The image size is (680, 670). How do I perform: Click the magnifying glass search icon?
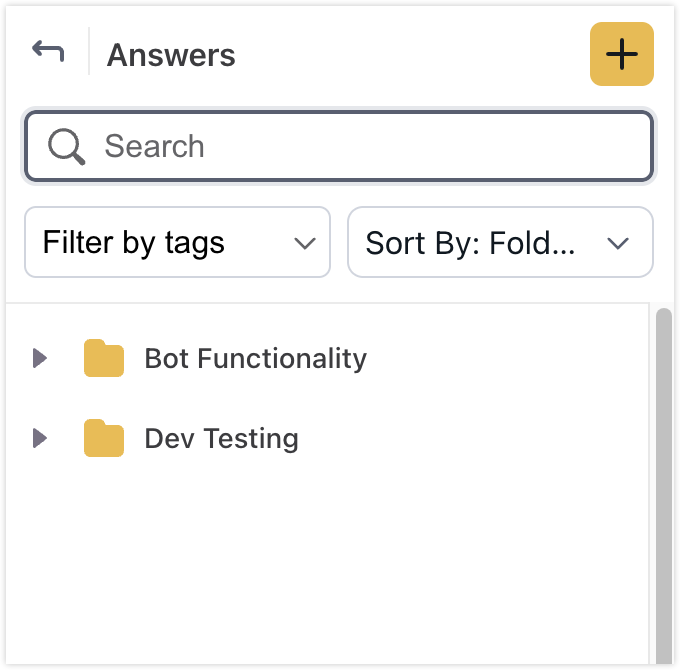click(67, 147)
